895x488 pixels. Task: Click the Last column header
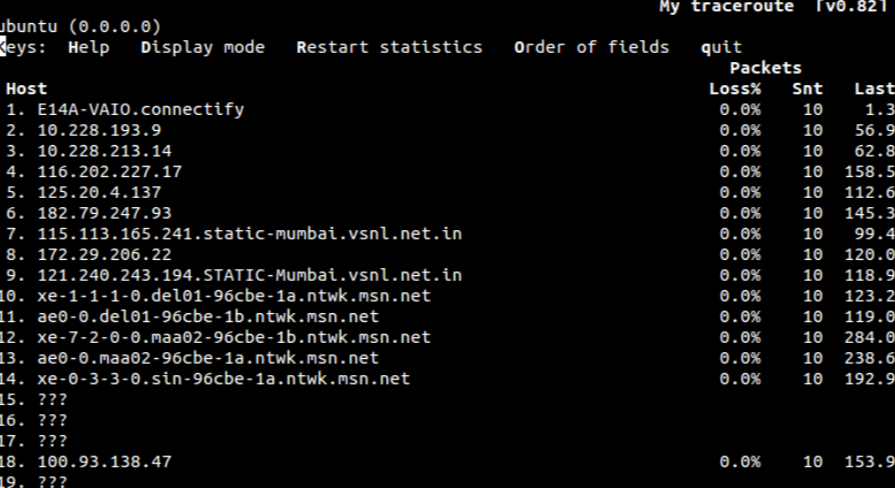874,89
